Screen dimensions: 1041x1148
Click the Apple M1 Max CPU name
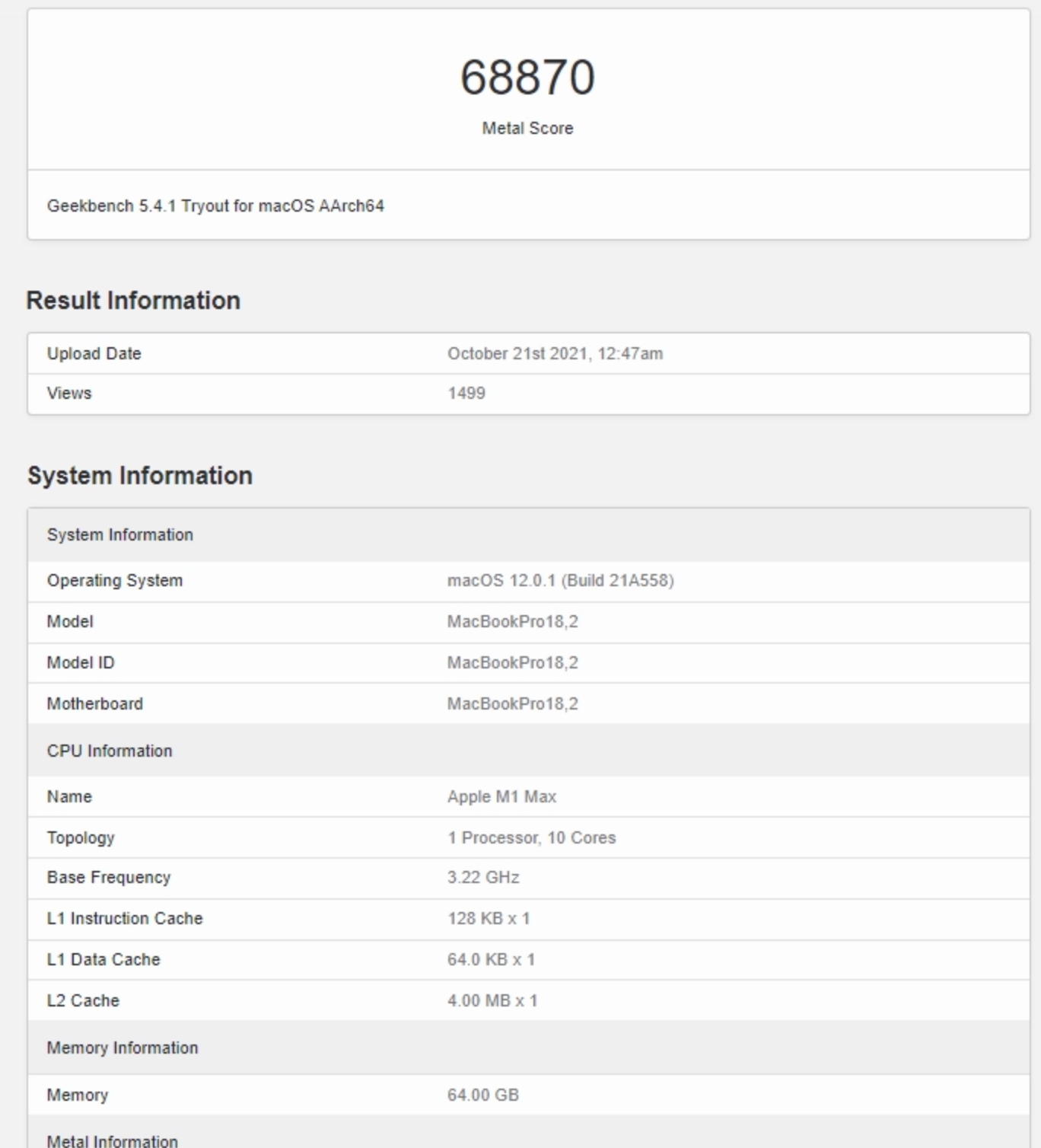(x=501, y=797)
